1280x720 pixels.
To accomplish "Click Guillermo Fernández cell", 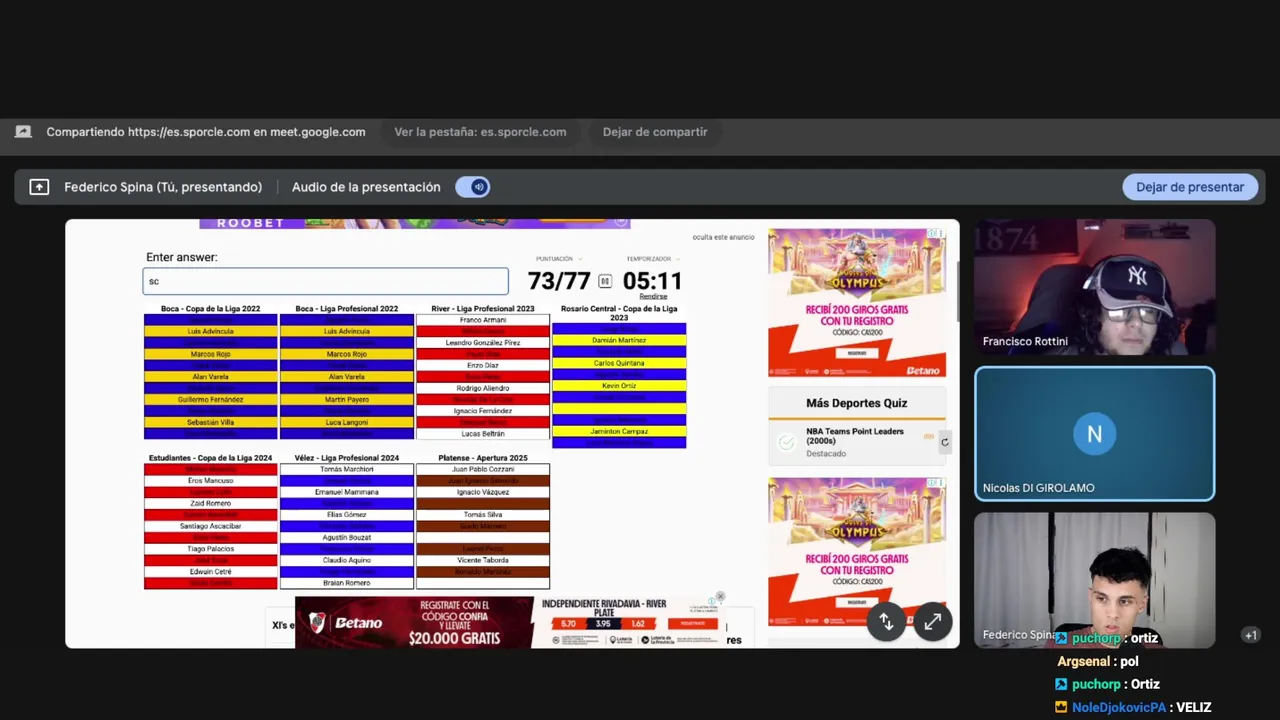I will 210,399.
